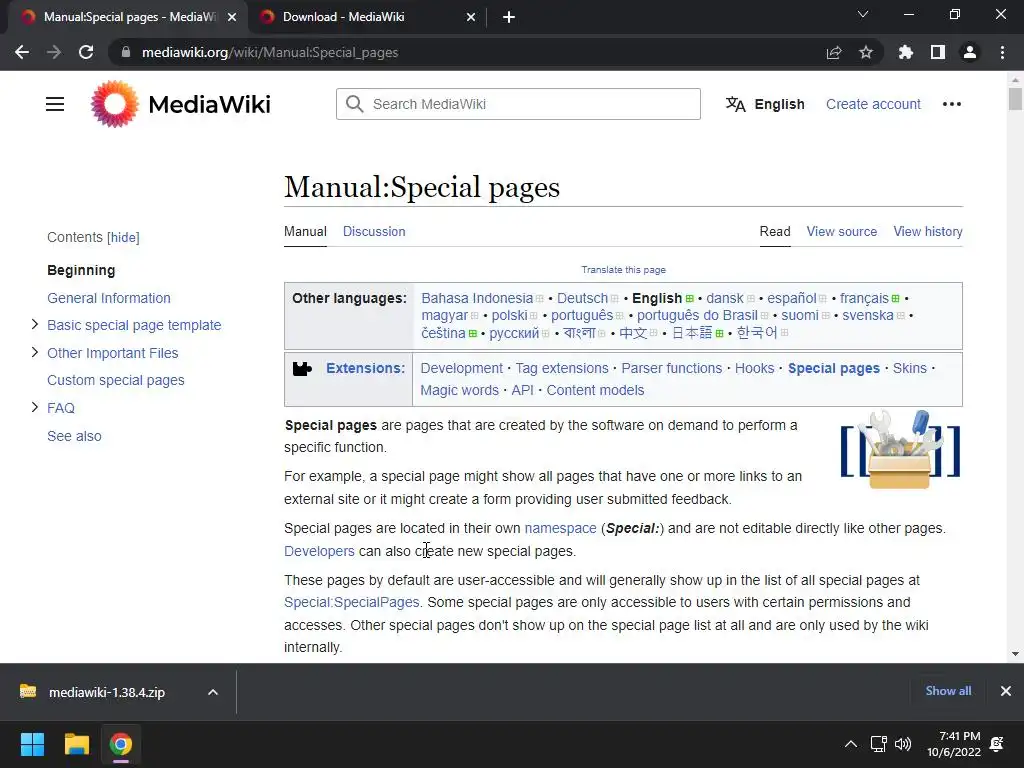
Task: Show all downloads
Action: click(x=948, y=691)
